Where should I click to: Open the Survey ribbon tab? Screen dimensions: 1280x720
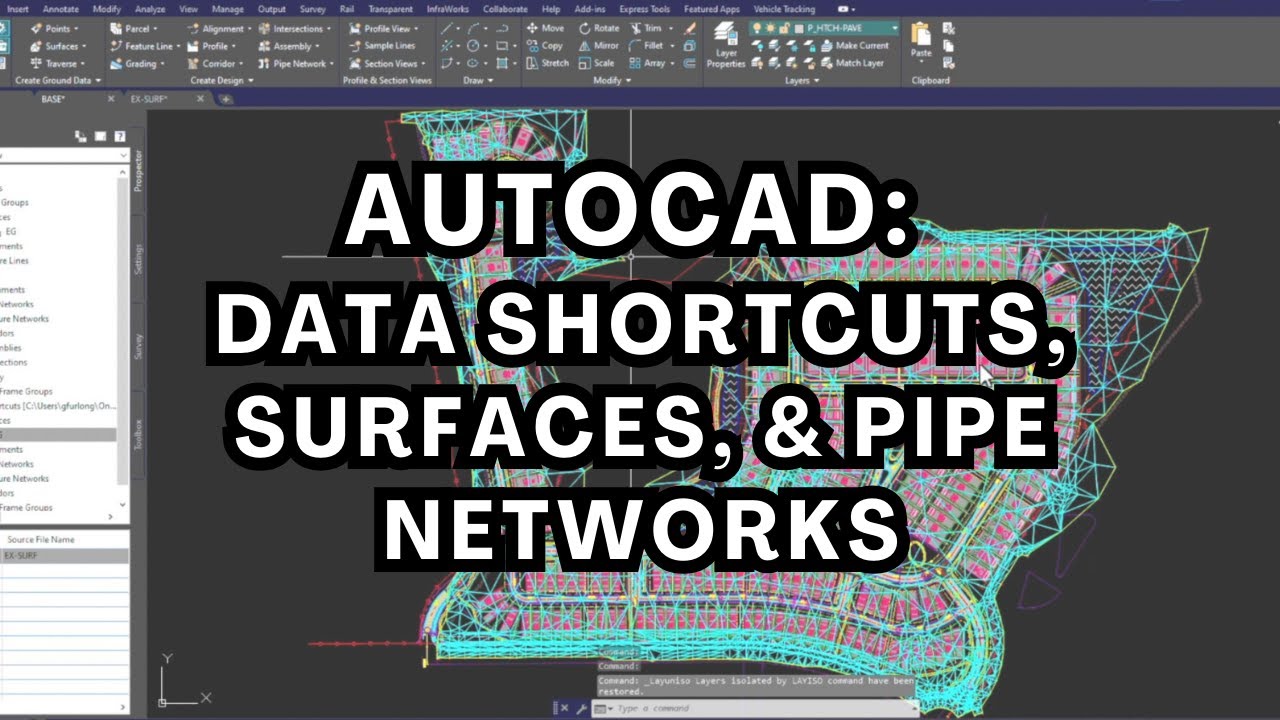pos(313,9)
